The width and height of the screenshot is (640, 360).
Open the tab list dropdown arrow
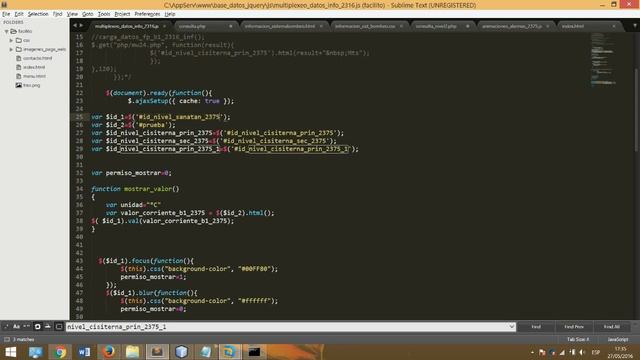click(x=635, y=26)
